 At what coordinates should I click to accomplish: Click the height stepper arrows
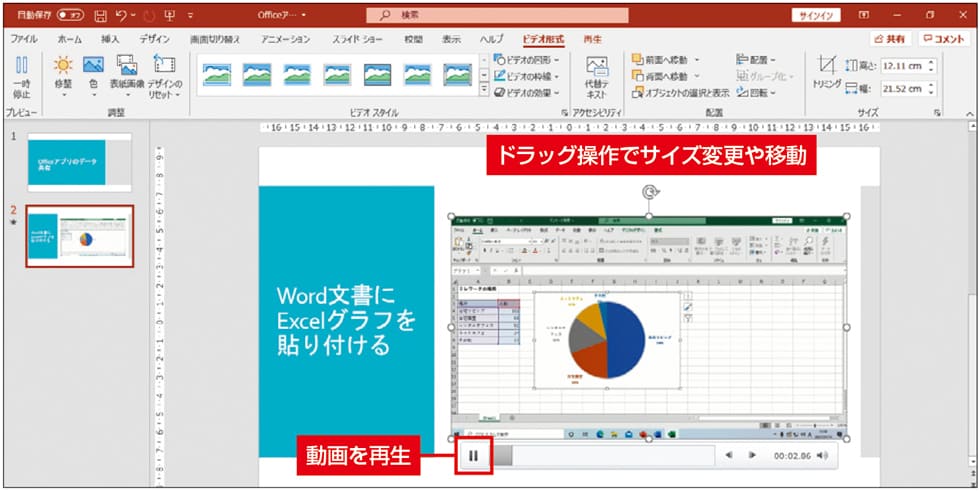(932, 66)
